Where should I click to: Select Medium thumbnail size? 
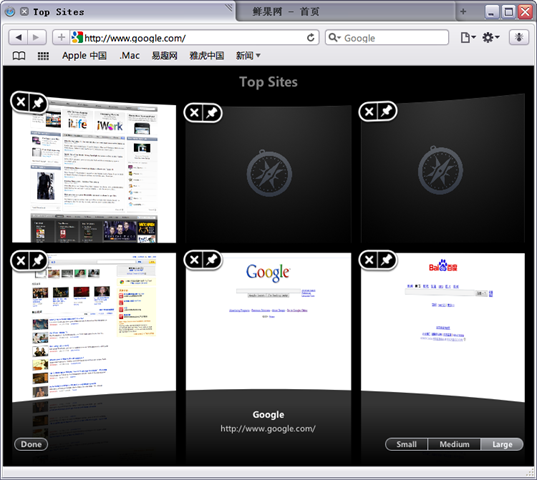pyautogui.click(x=454, y=444)
